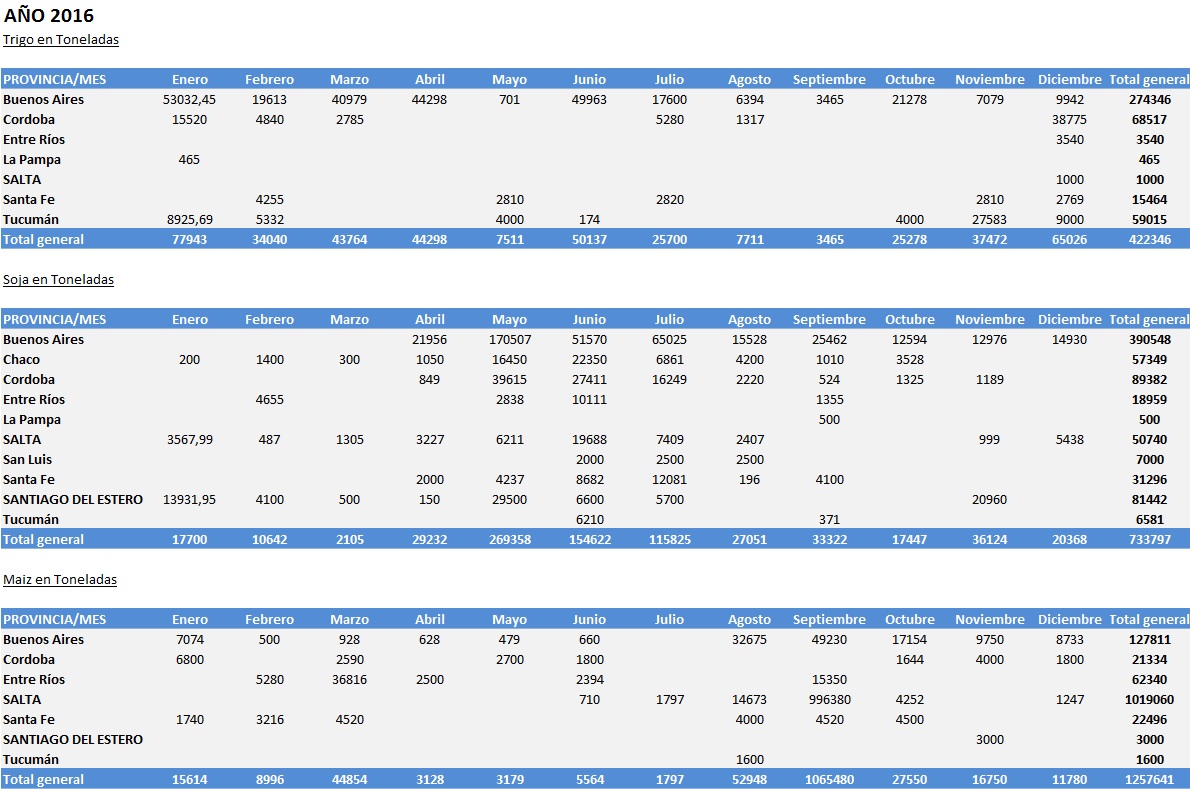1190x789 pixels.
Task: Select Trigo Buenos Aires Marzo value 40979
Action: [350, 99]
